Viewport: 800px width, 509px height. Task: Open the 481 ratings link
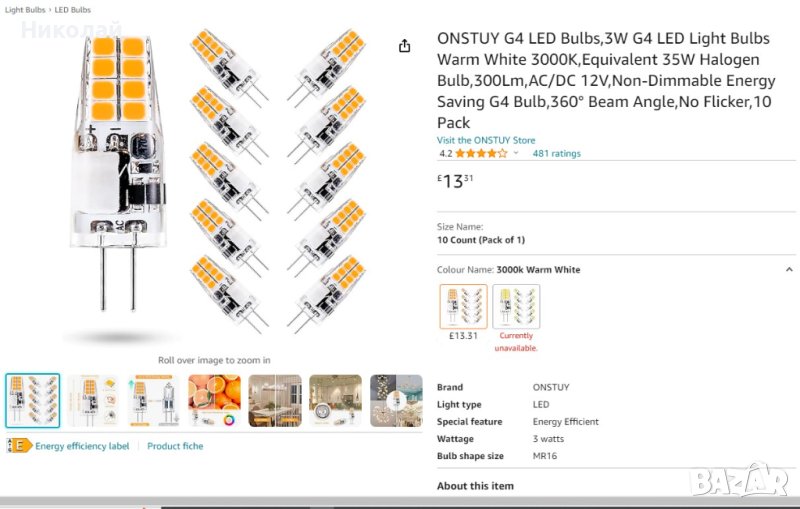coord(556,154)
